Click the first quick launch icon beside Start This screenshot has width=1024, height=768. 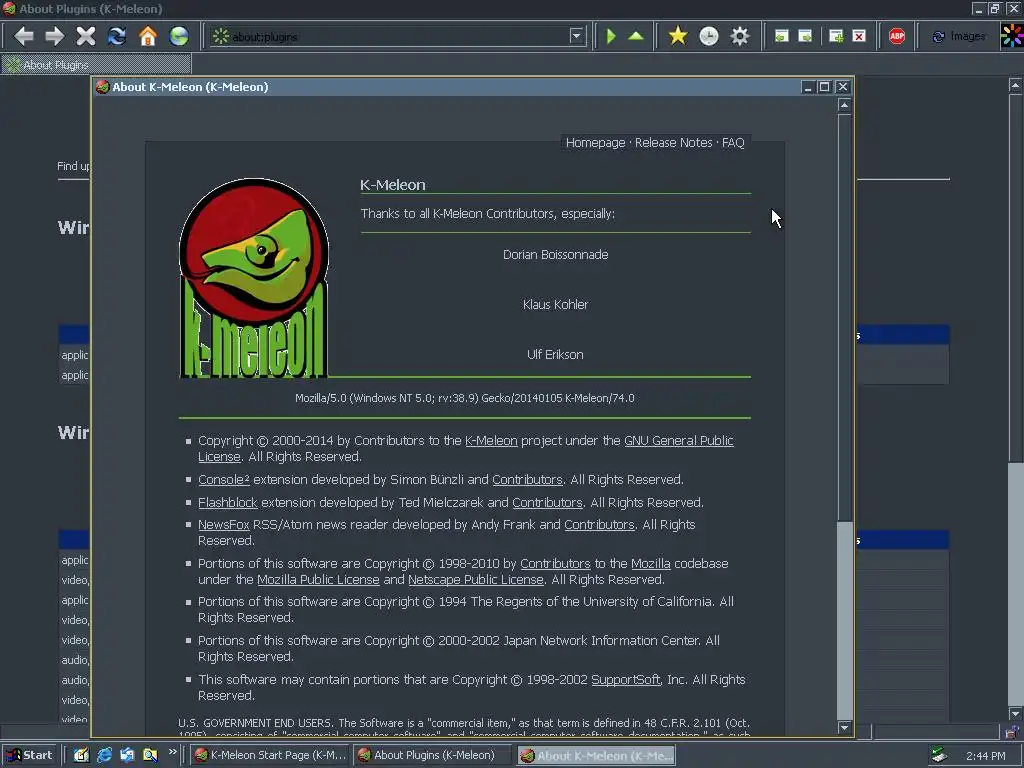(81, 755)
